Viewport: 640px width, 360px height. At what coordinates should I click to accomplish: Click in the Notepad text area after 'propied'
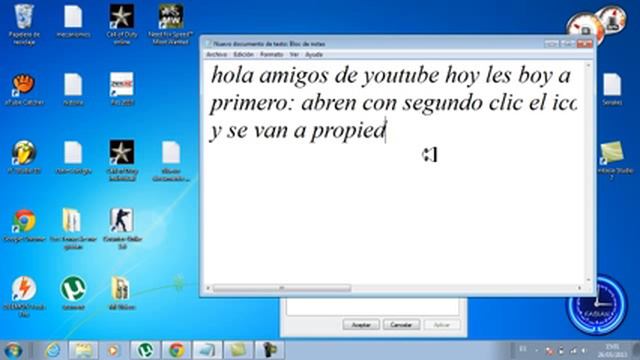[x=388, y=131]
